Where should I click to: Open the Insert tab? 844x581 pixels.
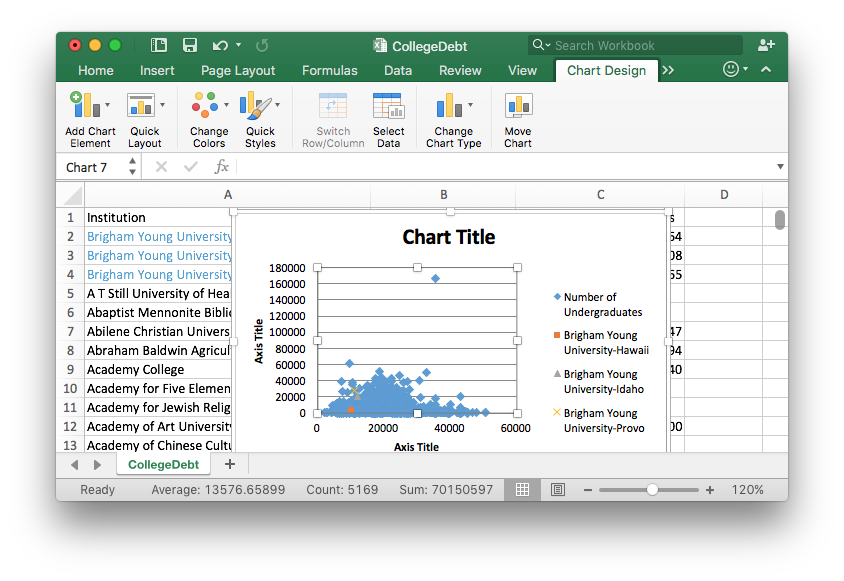click(157, 71)
